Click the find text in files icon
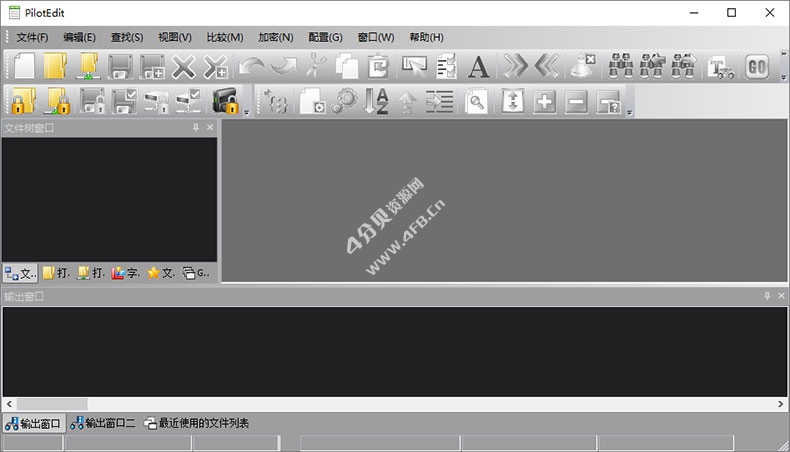This screenshot has width=790, height=452. pyautogui.click(x=721, y=67)
